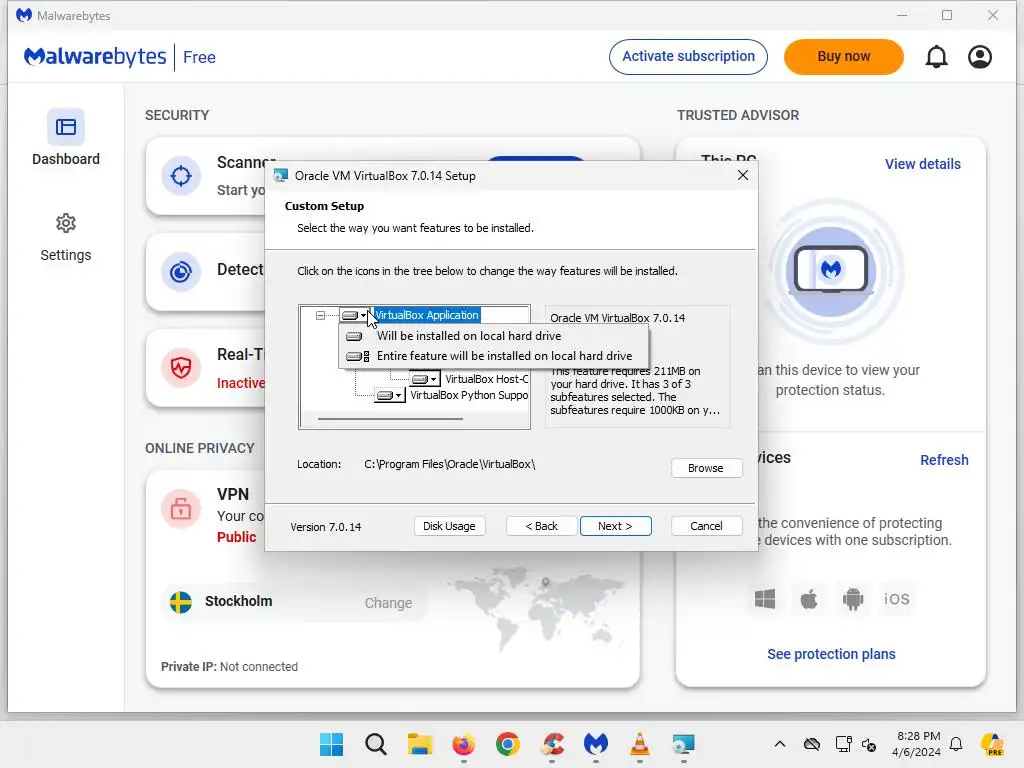Open File Explorer from the taskbar

[x=420, y=744]
